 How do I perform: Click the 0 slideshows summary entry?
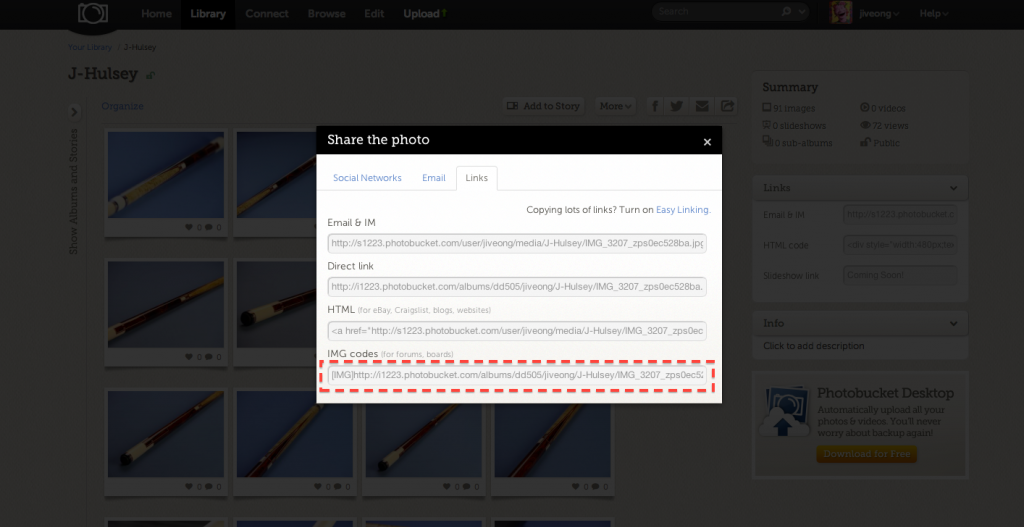[x=794, y=125]
